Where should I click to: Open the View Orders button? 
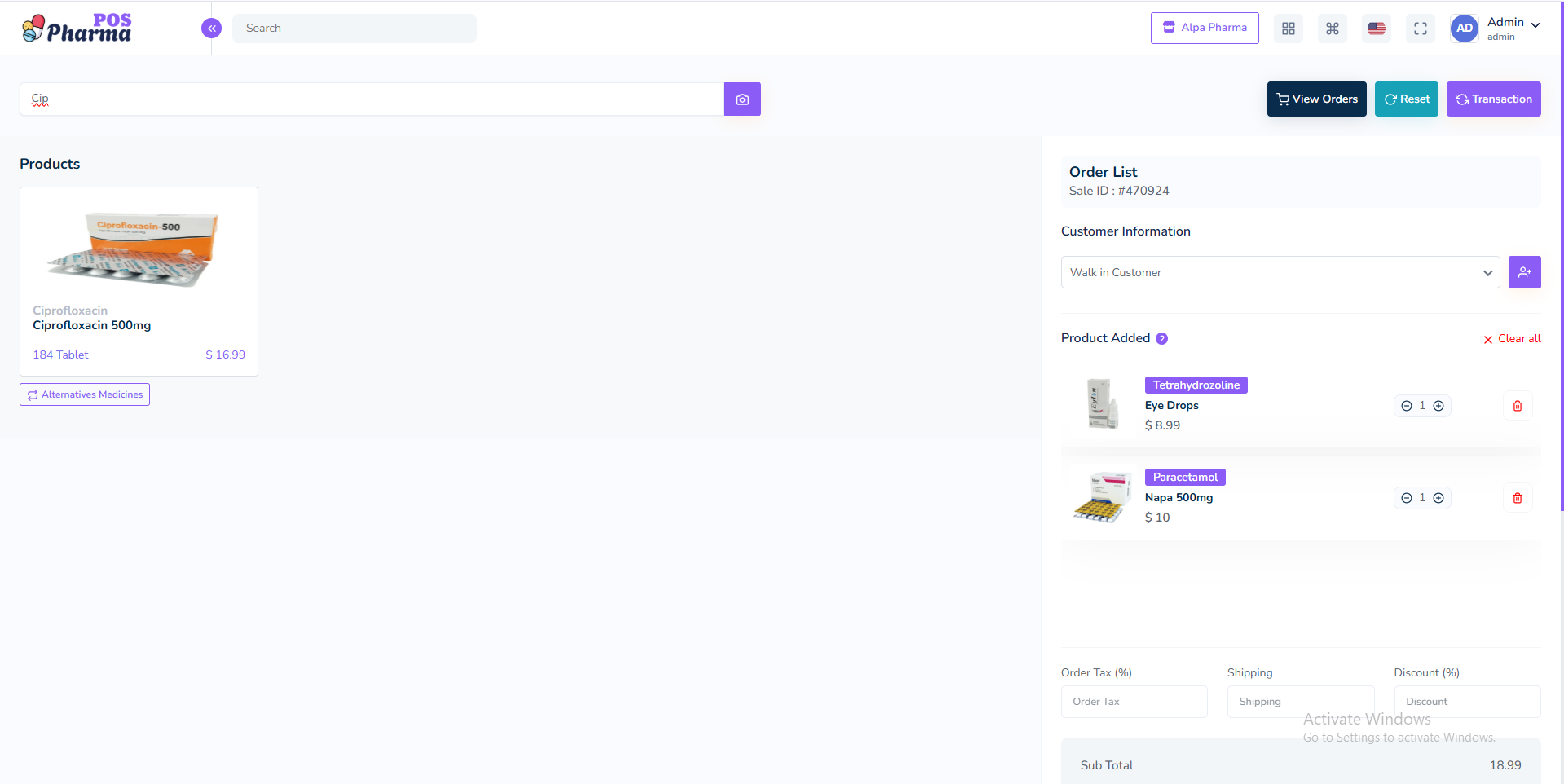coord(1316,99)
